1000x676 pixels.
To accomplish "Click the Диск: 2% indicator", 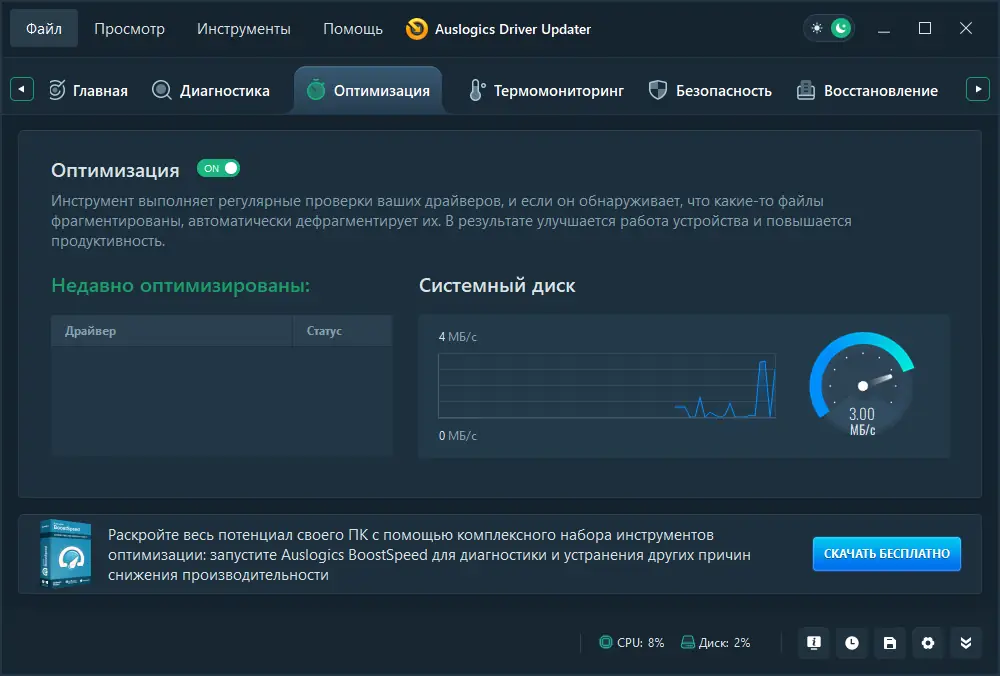I will pyautogui.click(x=716, y=642).
